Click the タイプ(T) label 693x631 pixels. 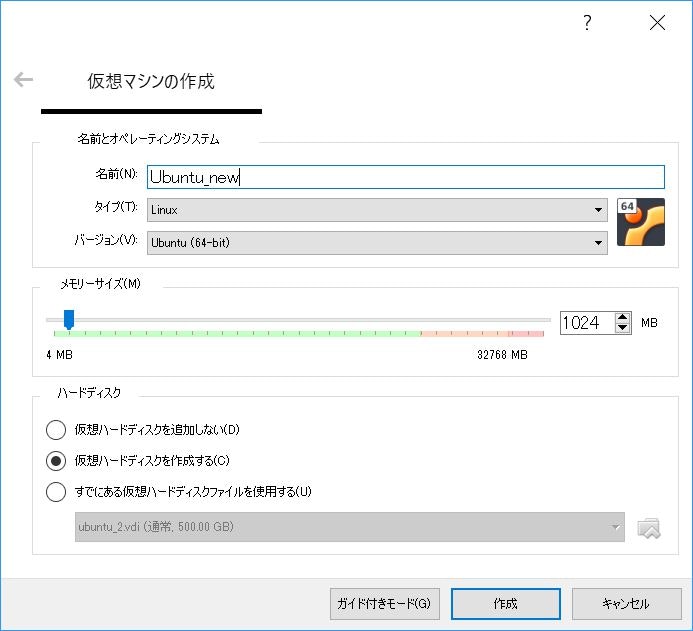[116, 206]
